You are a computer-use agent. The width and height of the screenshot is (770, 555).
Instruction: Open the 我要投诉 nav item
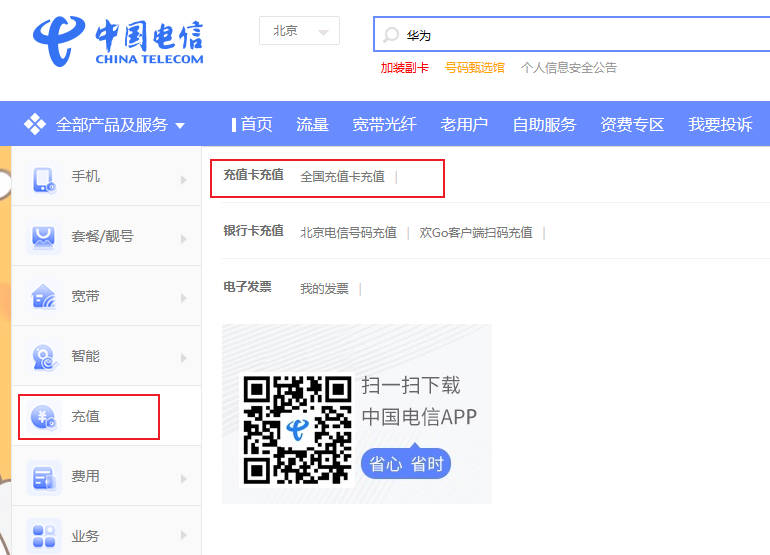(720, 124)
